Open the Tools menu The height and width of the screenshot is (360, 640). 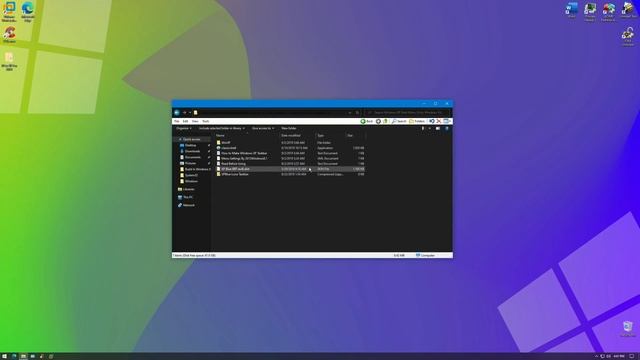[x=206, y=121]
